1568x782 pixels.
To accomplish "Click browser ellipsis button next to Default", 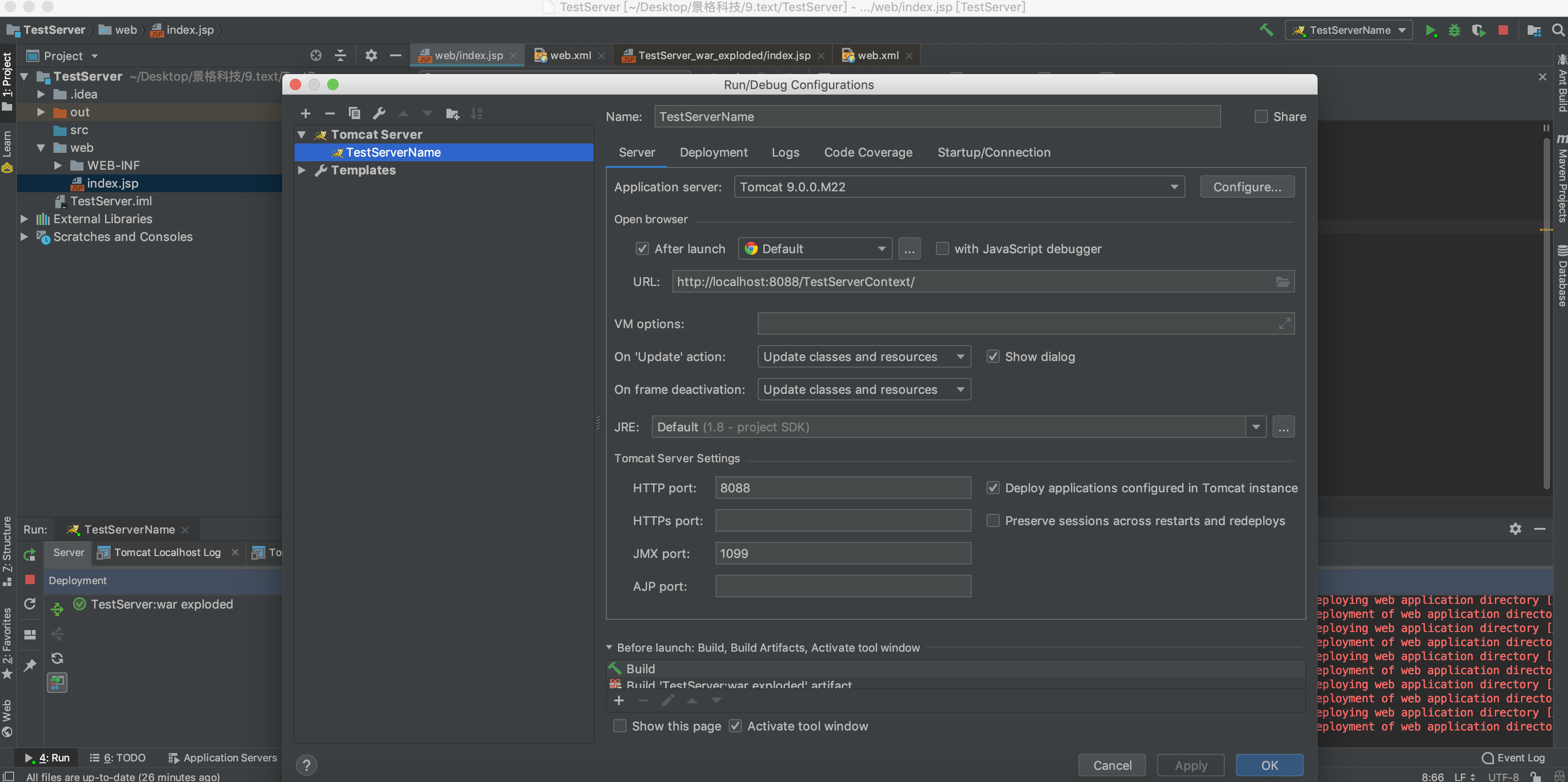I will (x=909, y=248).
